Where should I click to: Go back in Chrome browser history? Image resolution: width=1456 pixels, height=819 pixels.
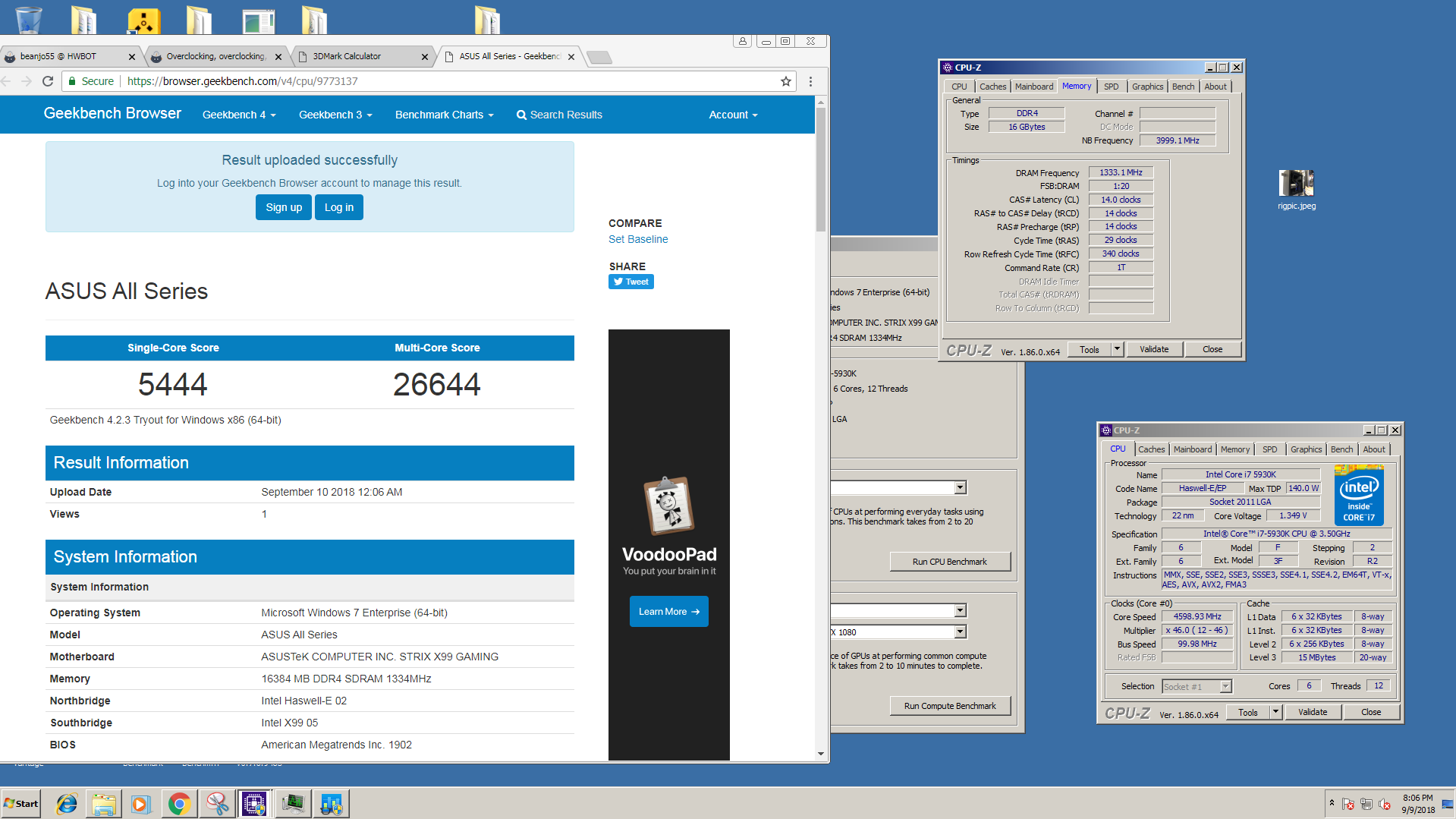point(6,81)
